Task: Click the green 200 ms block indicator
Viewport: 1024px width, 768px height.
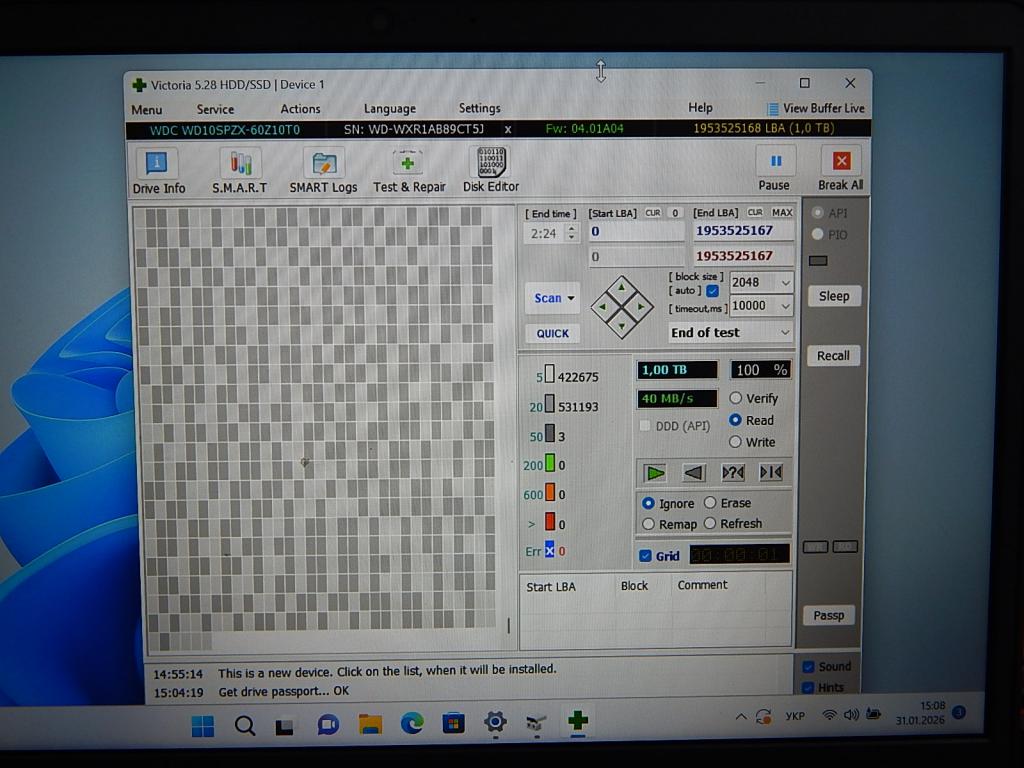Action: (550, 464)
